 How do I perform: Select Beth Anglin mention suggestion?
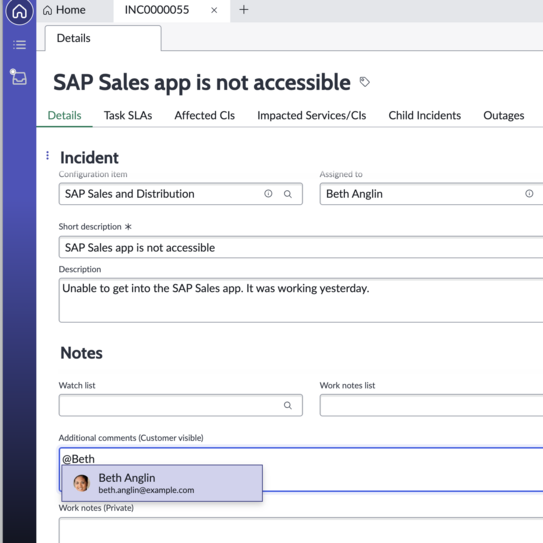(162, 483)
